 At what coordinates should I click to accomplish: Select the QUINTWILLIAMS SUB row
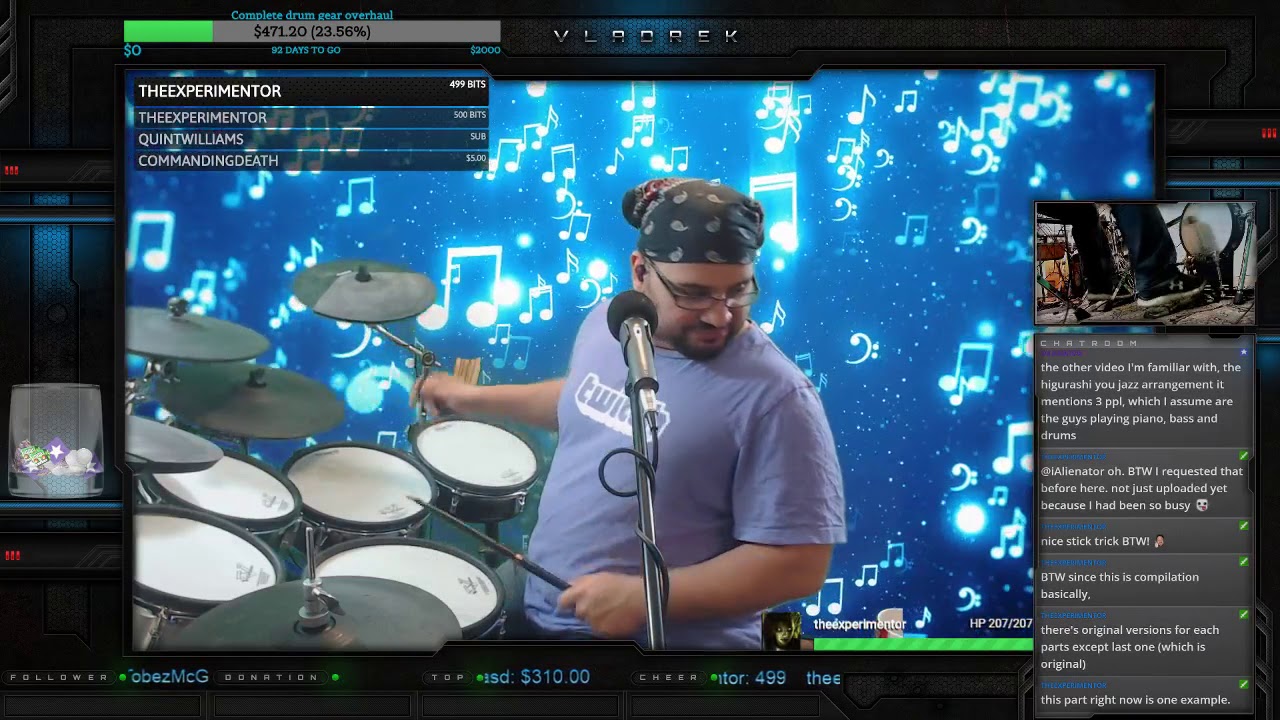311,139
